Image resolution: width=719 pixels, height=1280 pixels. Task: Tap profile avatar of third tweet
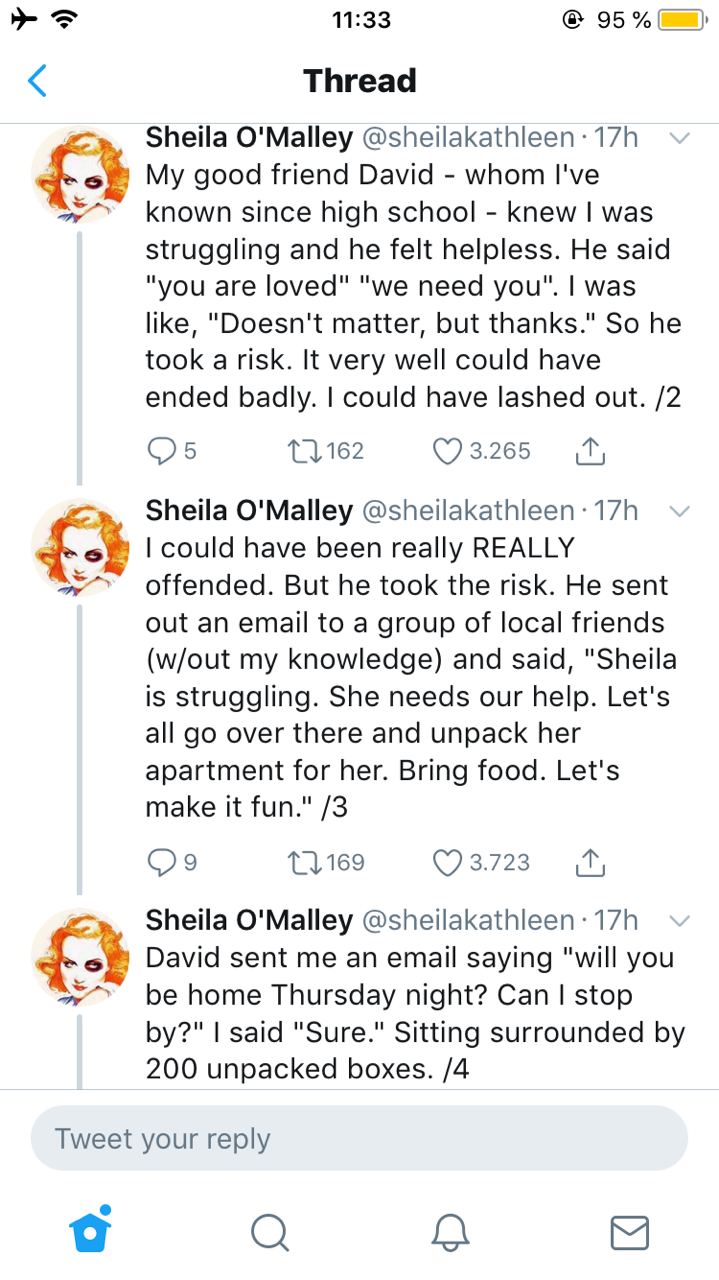[80, 955]
